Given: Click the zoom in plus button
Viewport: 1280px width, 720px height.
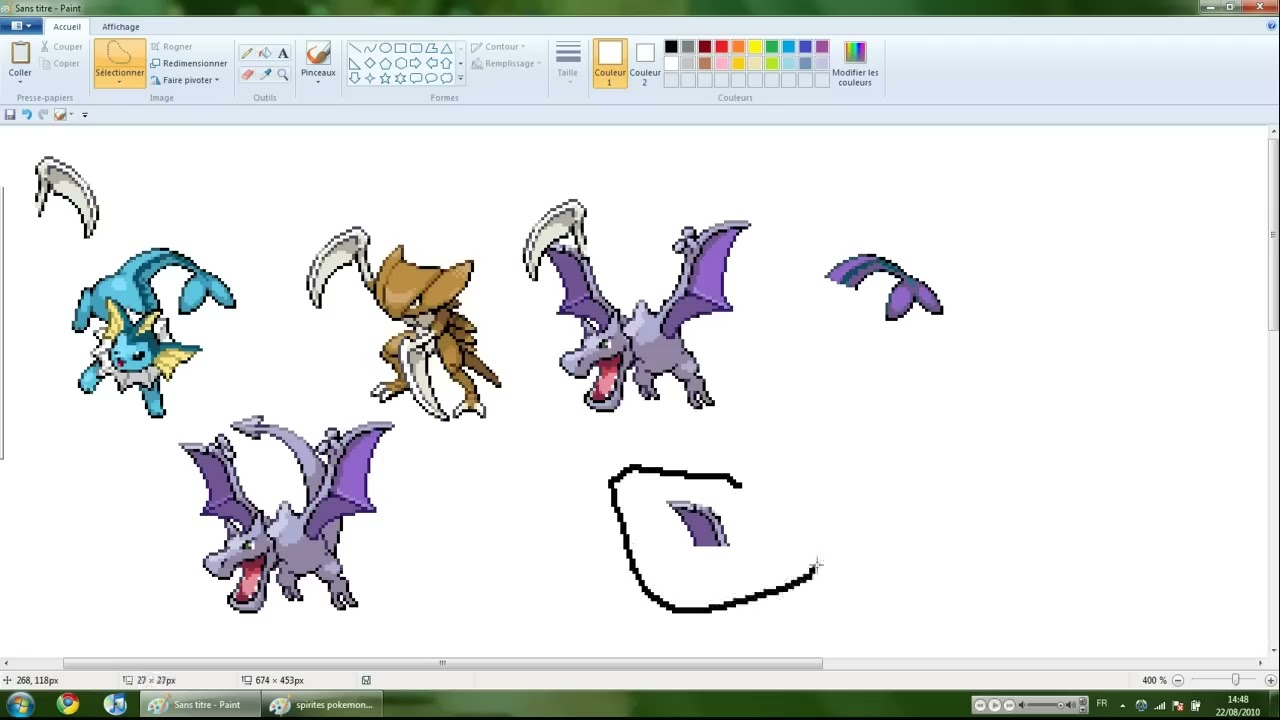Looking at the screenshot, I should 1270,680.
